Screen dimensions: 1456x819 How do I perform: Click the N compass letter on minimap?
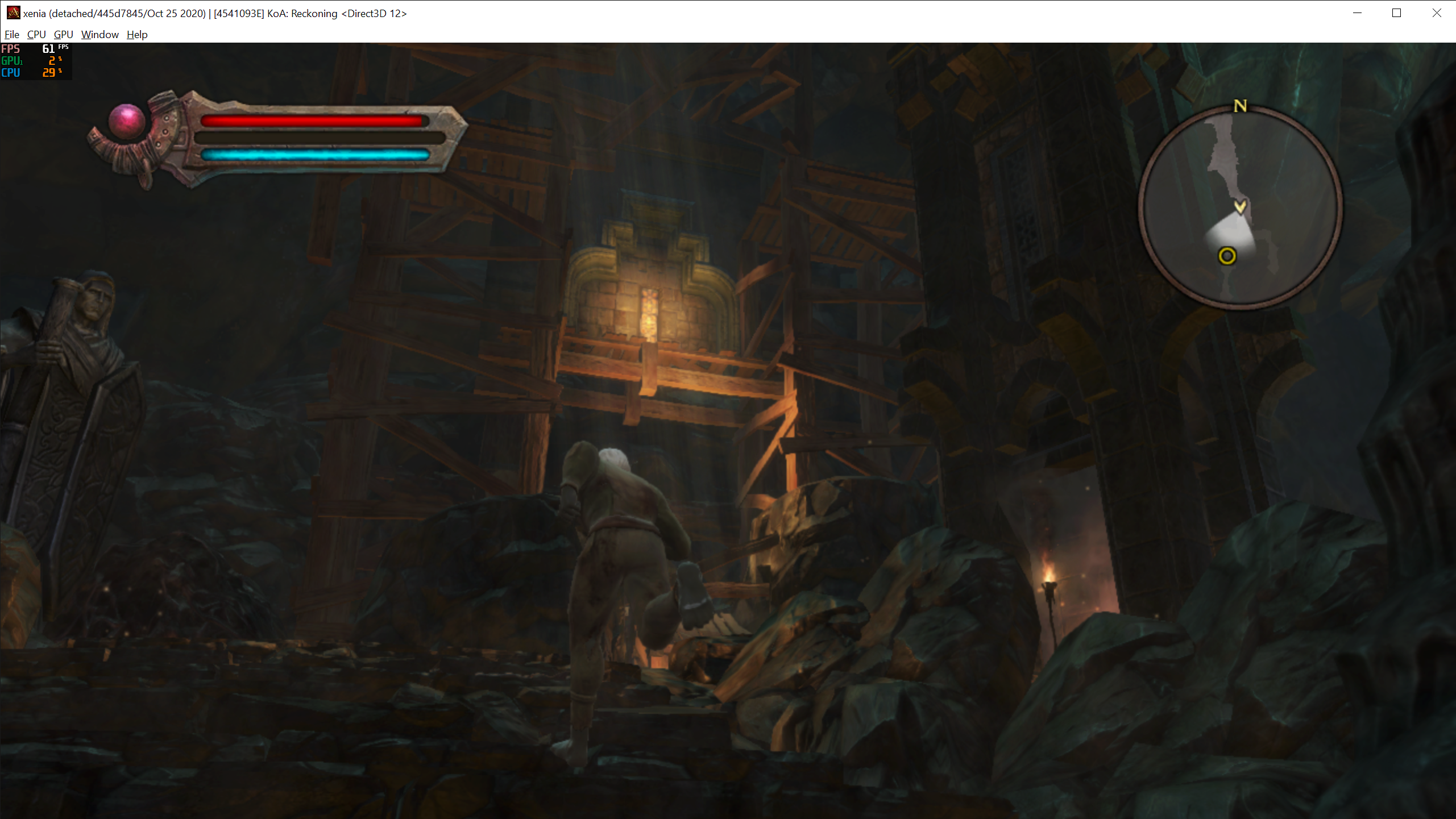point(1240,106)
